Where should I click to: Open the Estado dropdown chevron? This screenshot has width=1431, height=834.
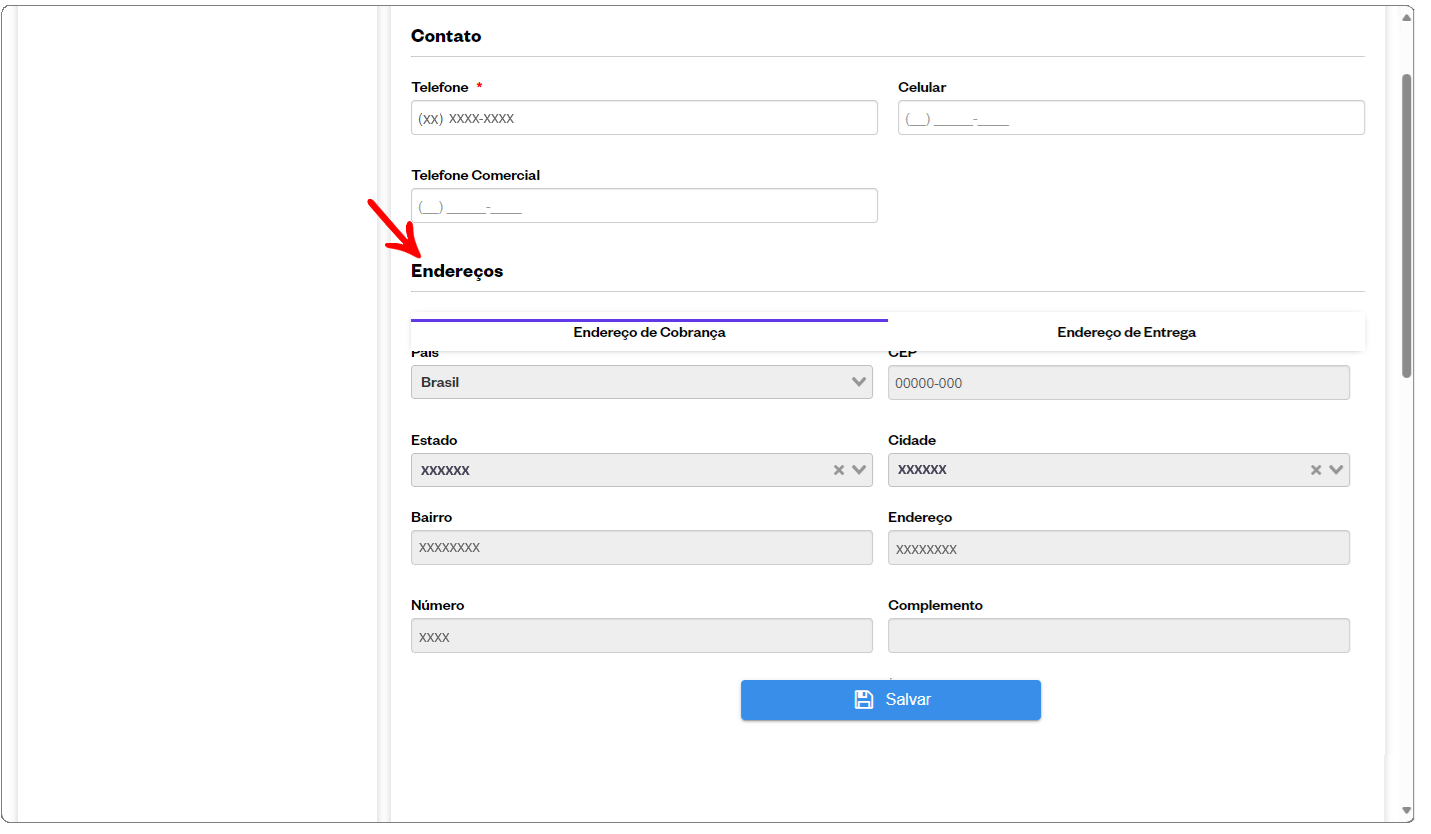858,470
